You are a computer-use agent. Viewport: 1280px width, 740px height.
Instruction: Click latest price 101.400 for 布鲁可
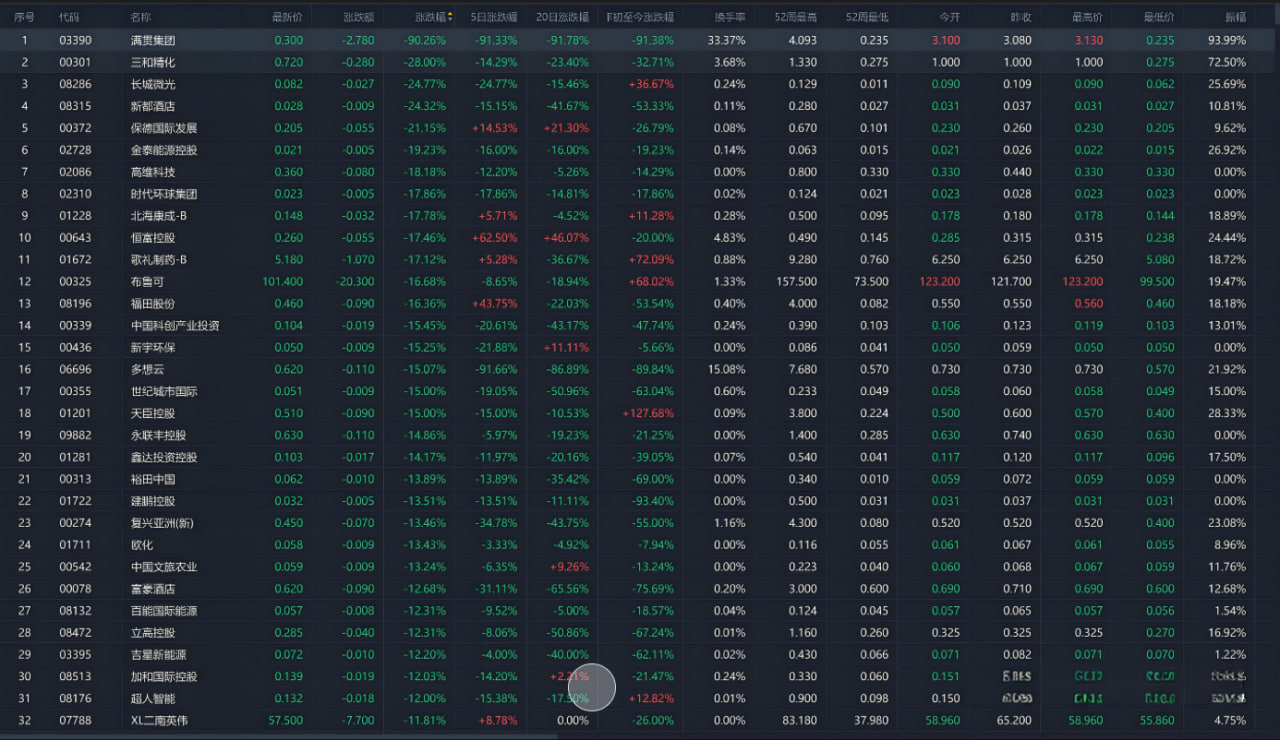pyautogui.click(x=283, y=282)
